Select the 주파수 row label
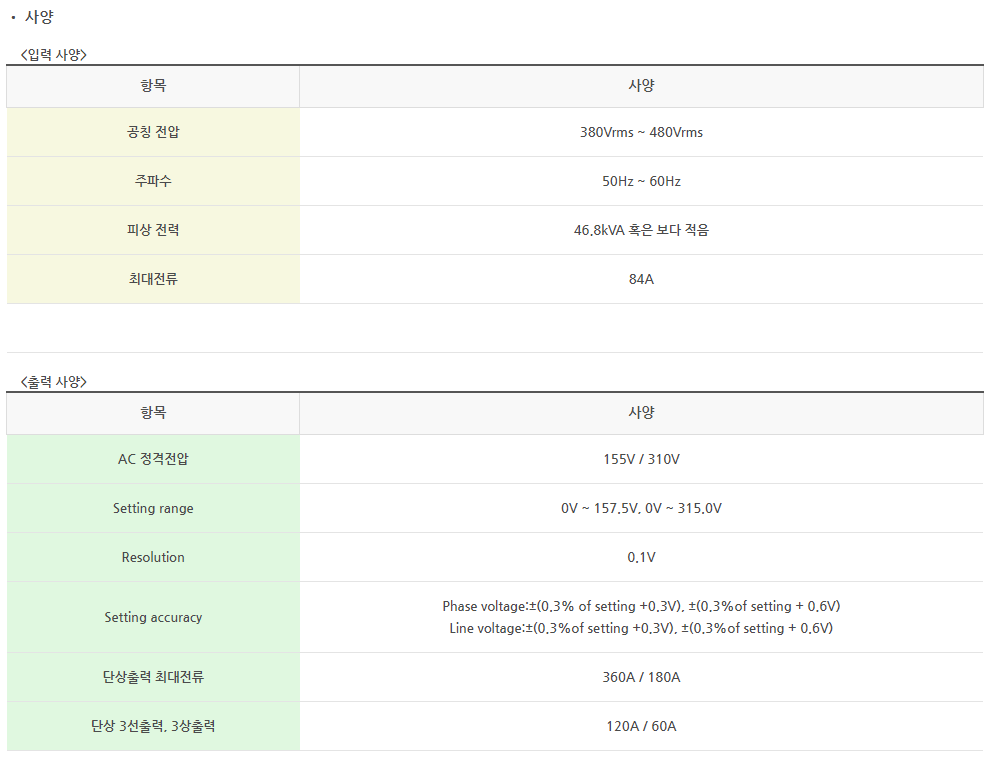The image size is (989, 767). coord(153,181)
